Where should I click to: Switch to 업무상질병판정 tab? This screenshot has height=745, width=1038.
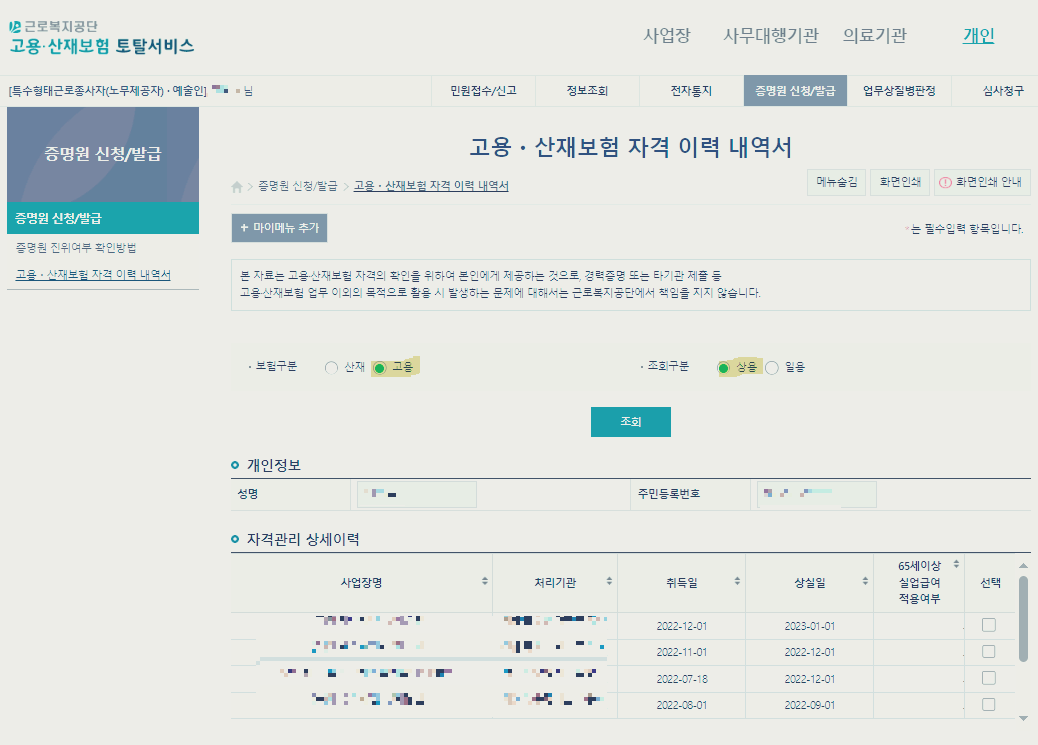point(899,91)
